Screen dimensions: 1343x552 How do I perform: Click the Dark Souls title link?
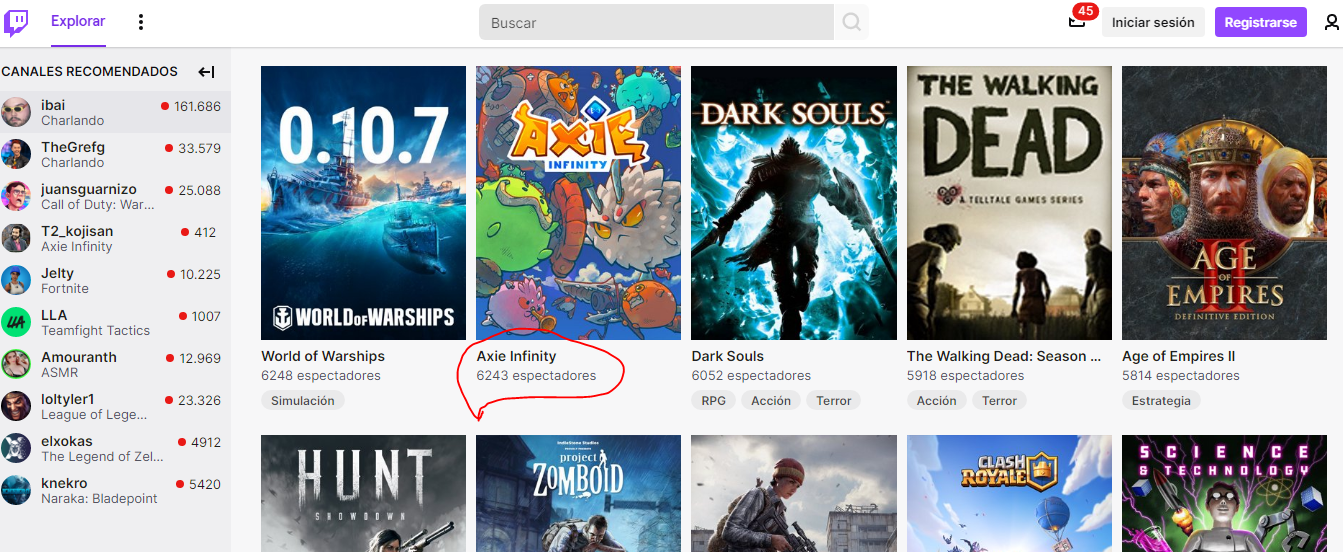tap(728, 356)
